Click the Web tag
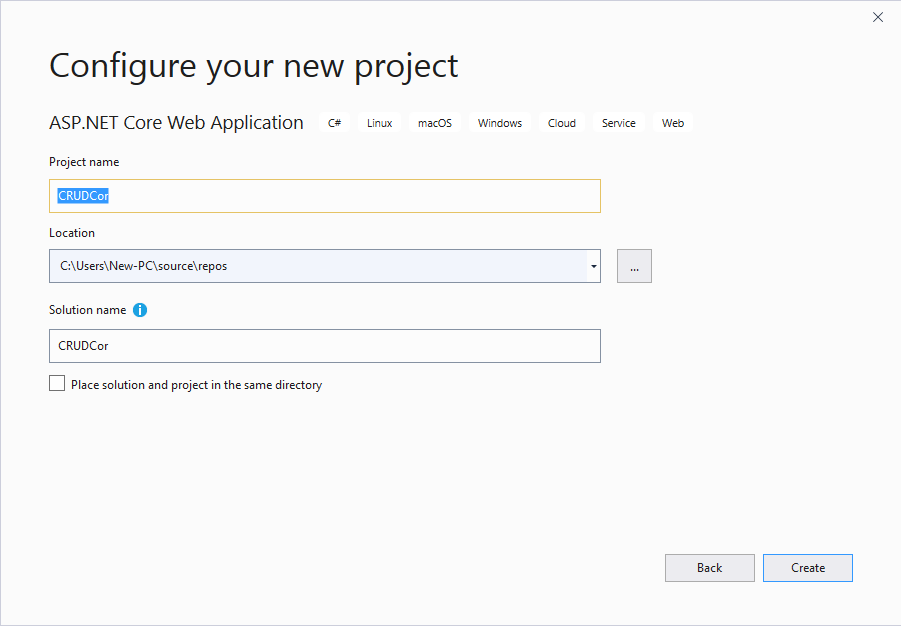The width and height of the screenshot is (901, 626). (673, 123)
